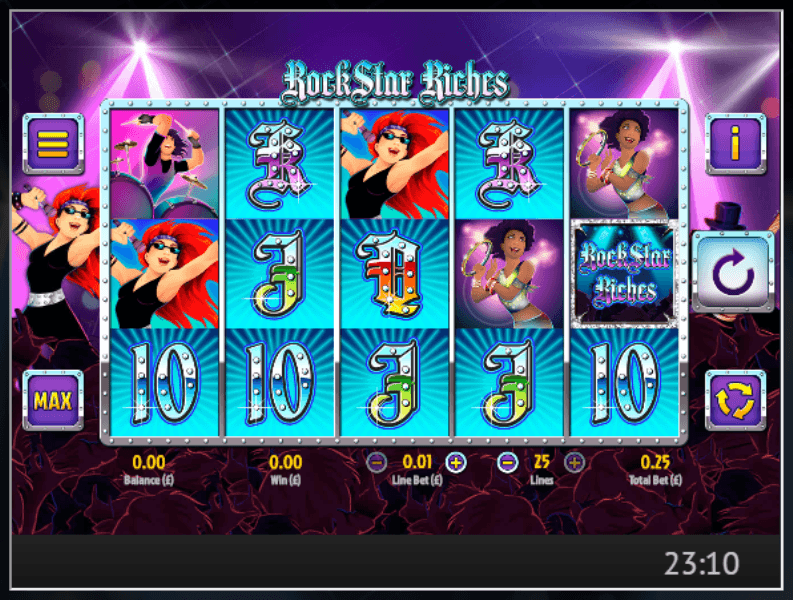Click the Balance amount display
This screenshot has height=600, width=793.
(149, 462)
